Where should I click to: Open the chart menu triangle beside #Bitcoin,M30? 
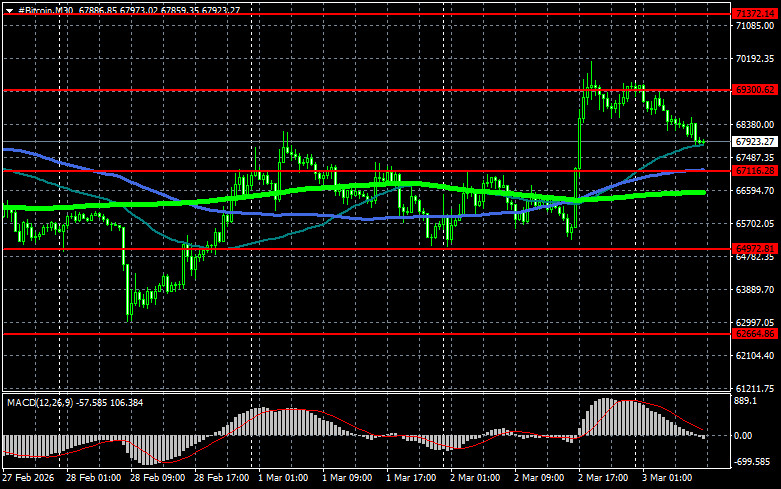click(9, 10)
